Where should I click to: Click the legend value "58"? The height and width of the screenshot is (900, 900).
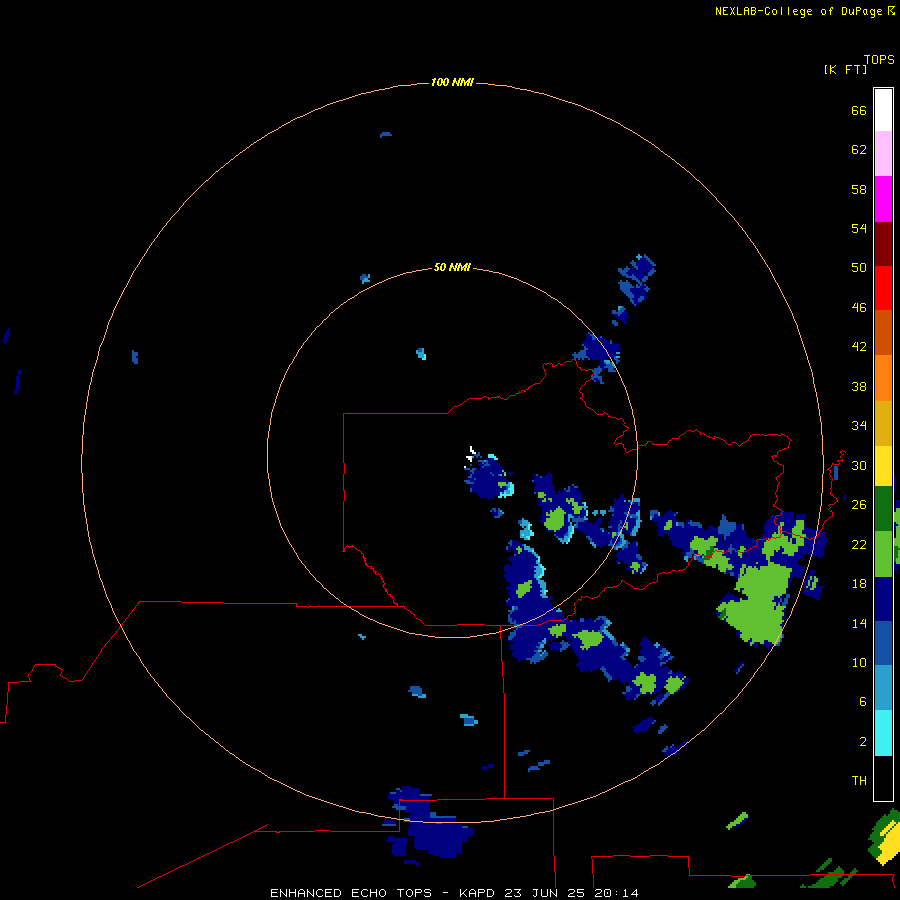point(859,189)
